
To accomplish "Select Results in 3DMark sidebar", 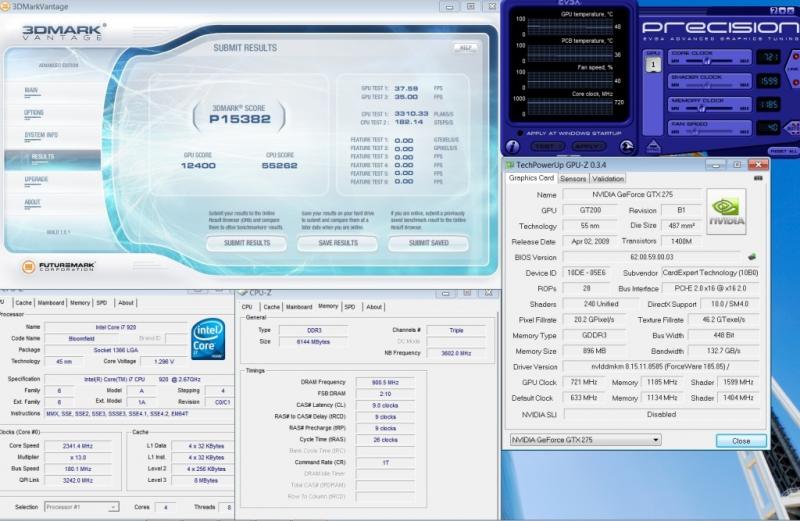I will [x=52, y=159].
